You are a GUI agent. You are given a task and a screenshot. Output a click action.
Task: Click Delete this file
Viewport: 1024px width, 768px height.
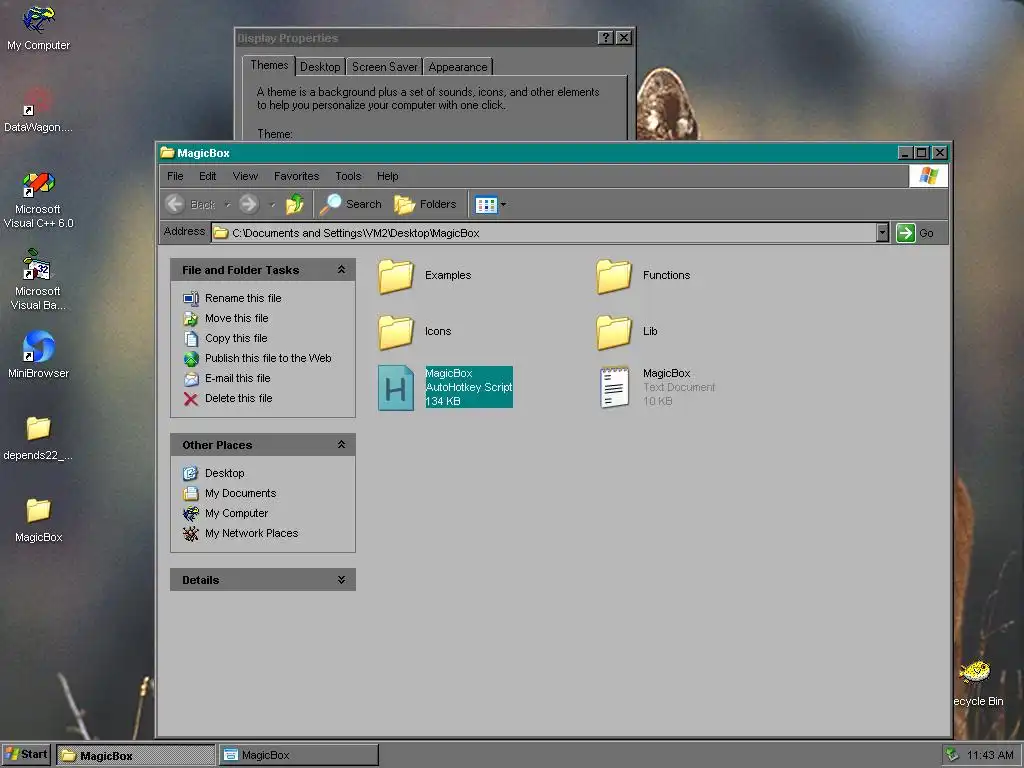point(228,398)
